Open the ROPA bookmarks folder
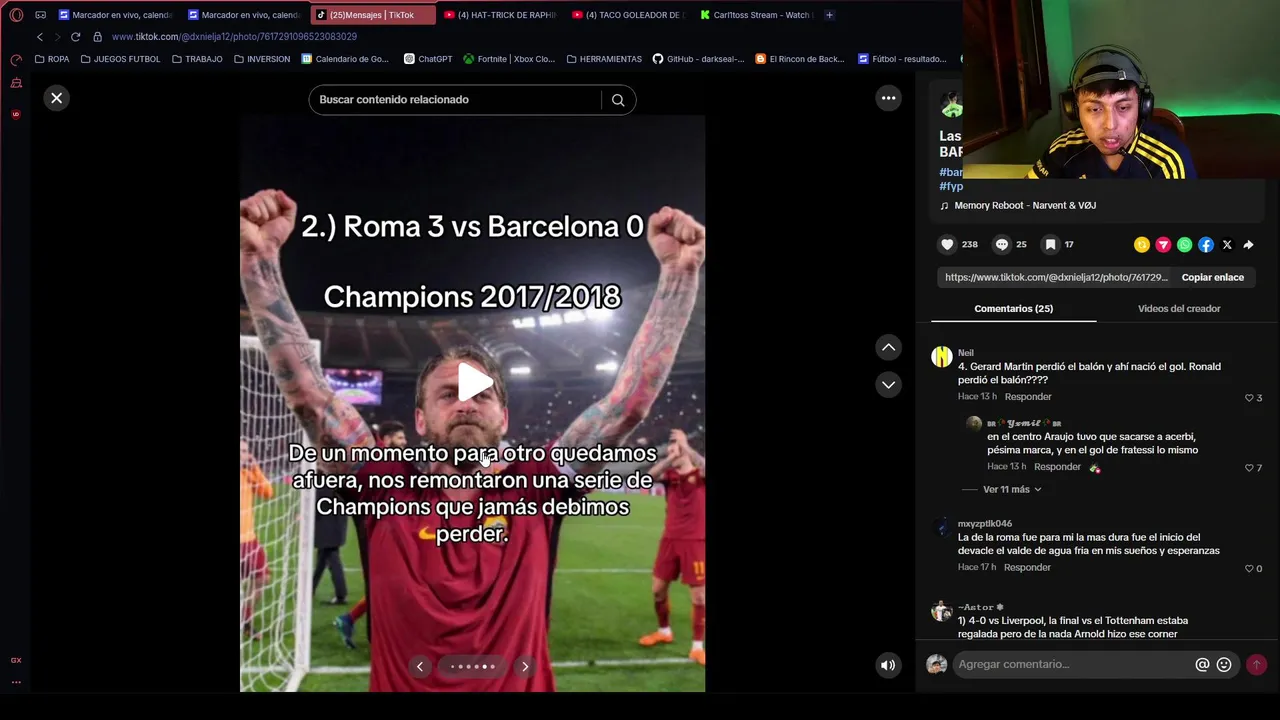 (x=52, y=59)
